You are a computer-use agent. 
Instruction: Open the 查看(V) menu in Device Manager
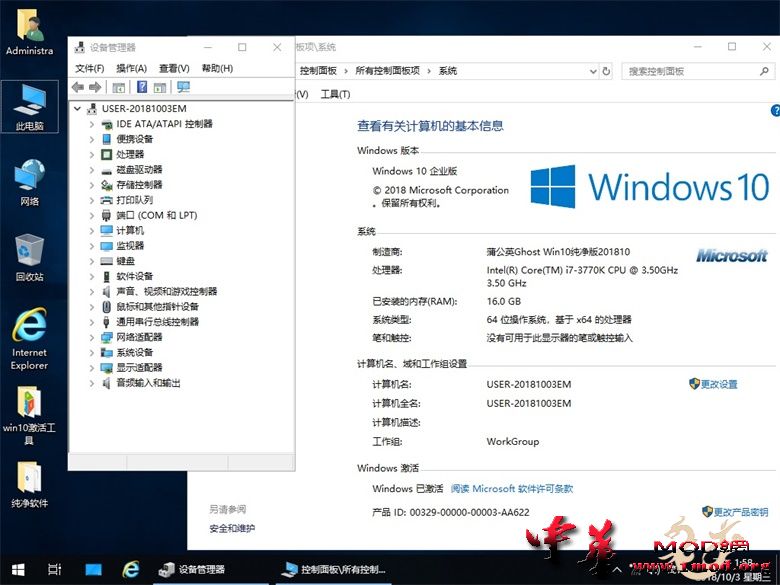pos(174,68)
